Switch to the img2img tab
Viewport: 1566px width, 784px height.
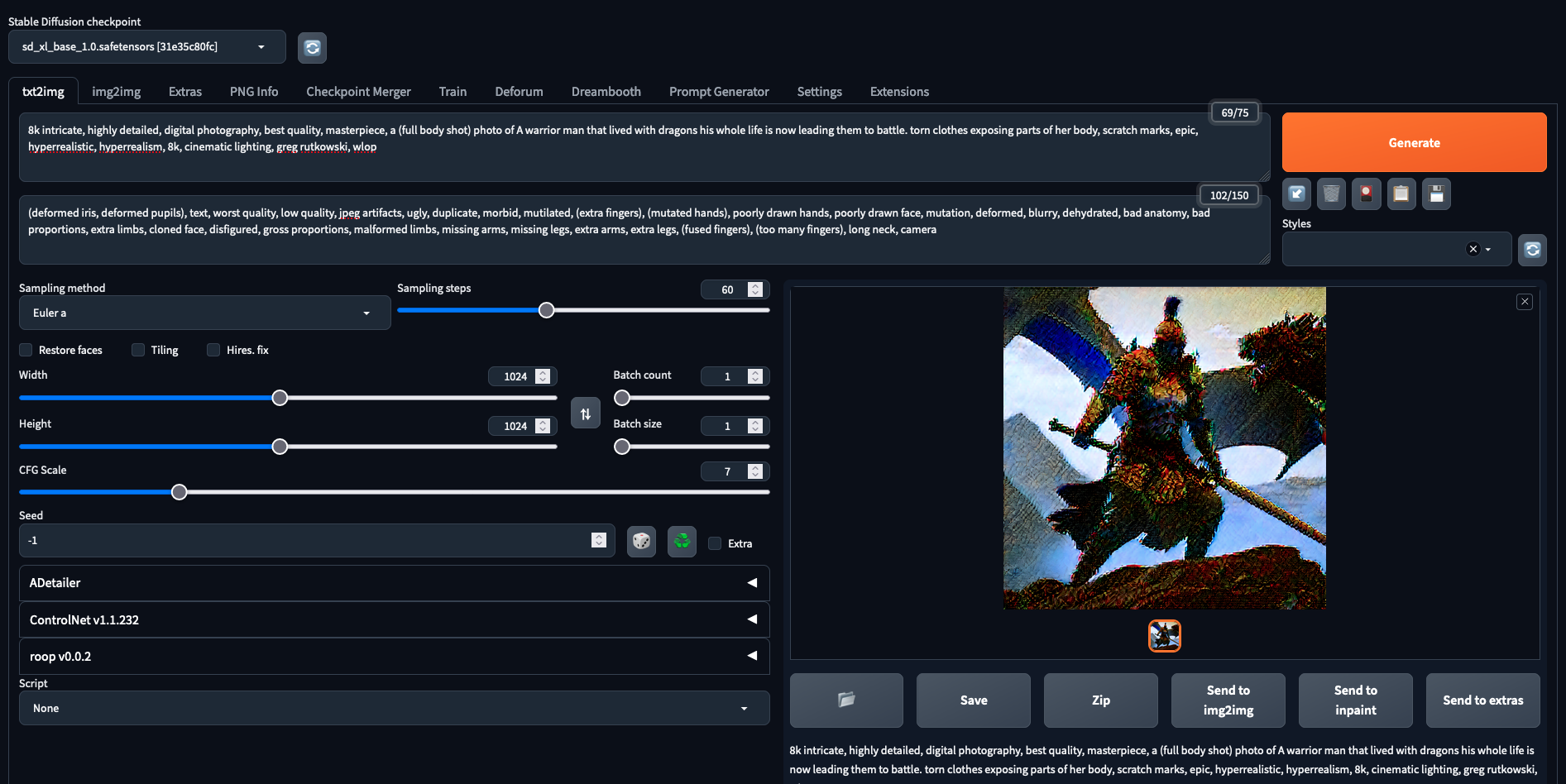pos(116,92)
